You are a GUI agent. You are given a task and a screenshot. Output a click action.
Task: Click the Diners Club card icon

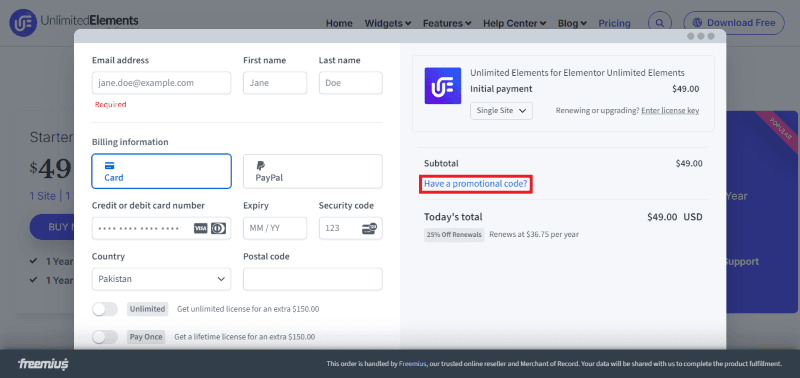pyautogui.click(x=218, y=228)
